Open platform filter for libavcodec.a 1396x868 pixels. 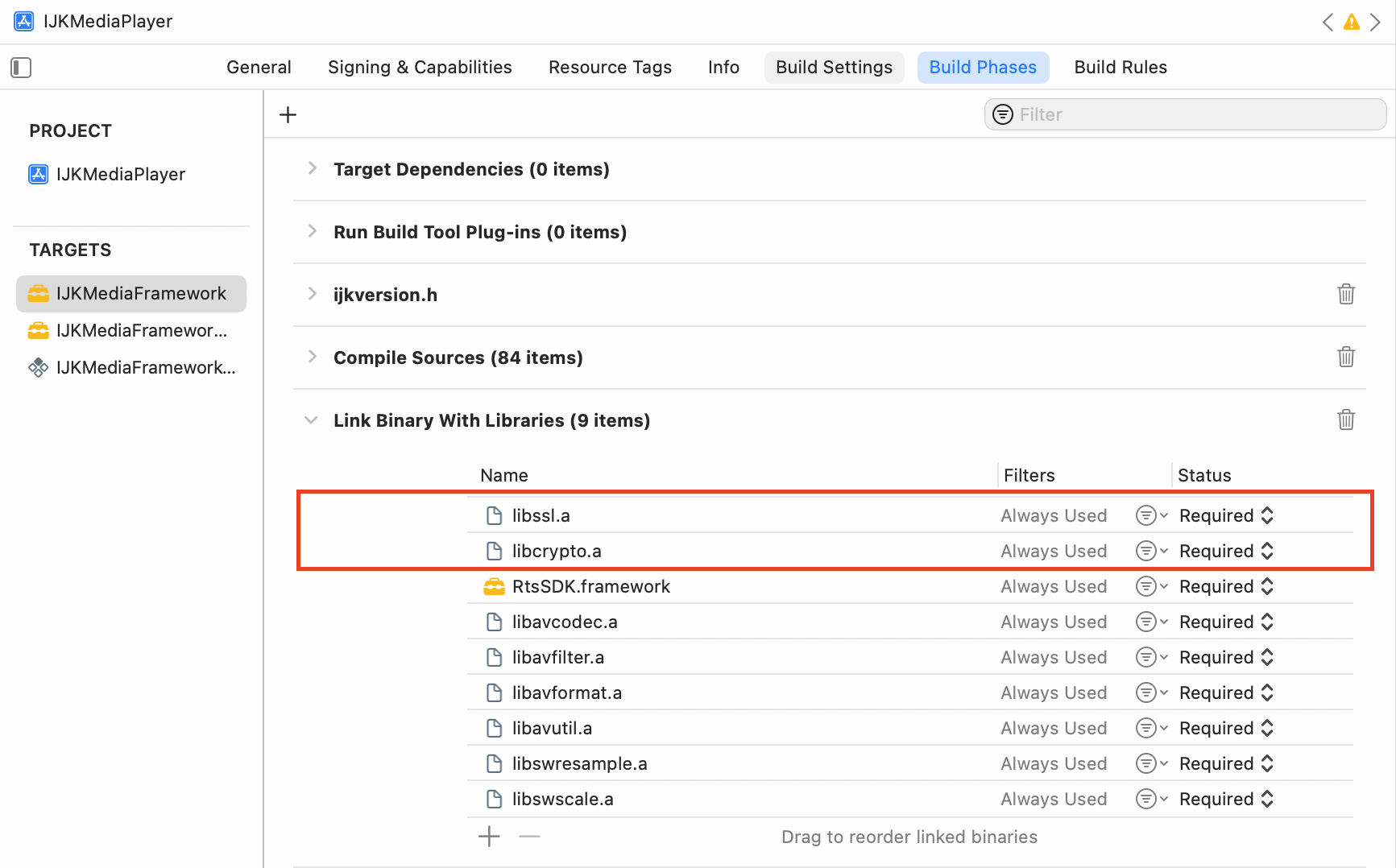(x=1152, y=622)
